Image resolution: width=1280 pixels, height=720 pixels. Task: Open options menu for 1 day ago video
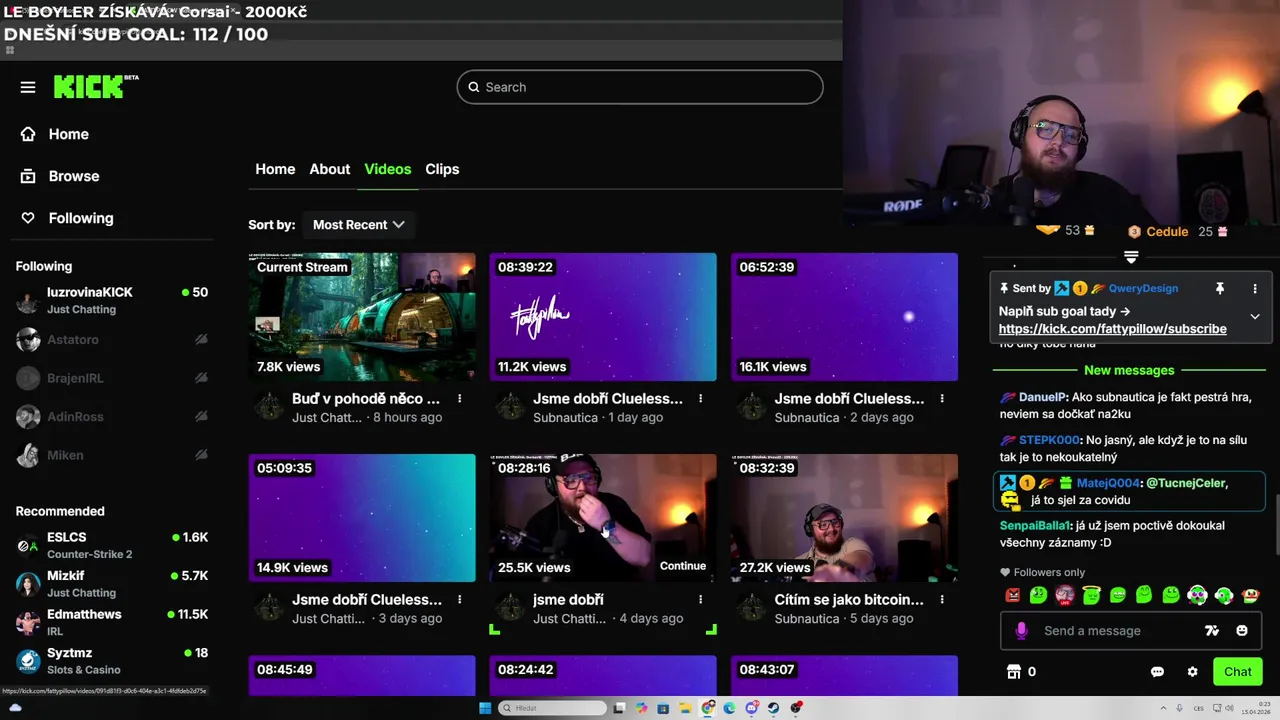(701, 398)
